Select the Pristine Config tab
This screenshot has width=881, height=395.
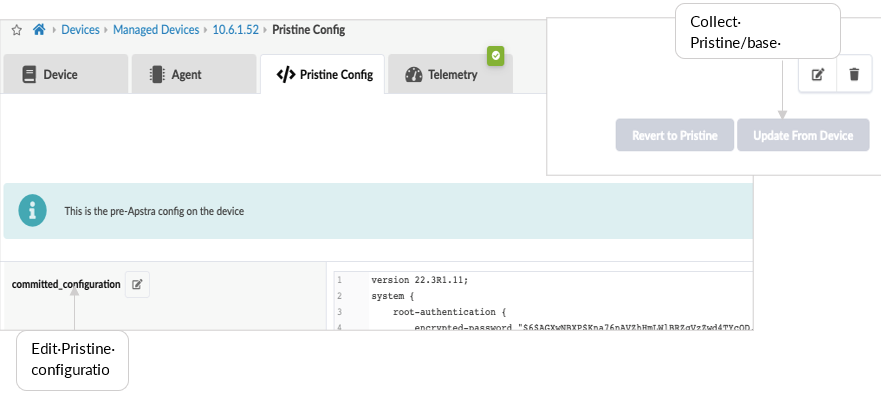323,74
